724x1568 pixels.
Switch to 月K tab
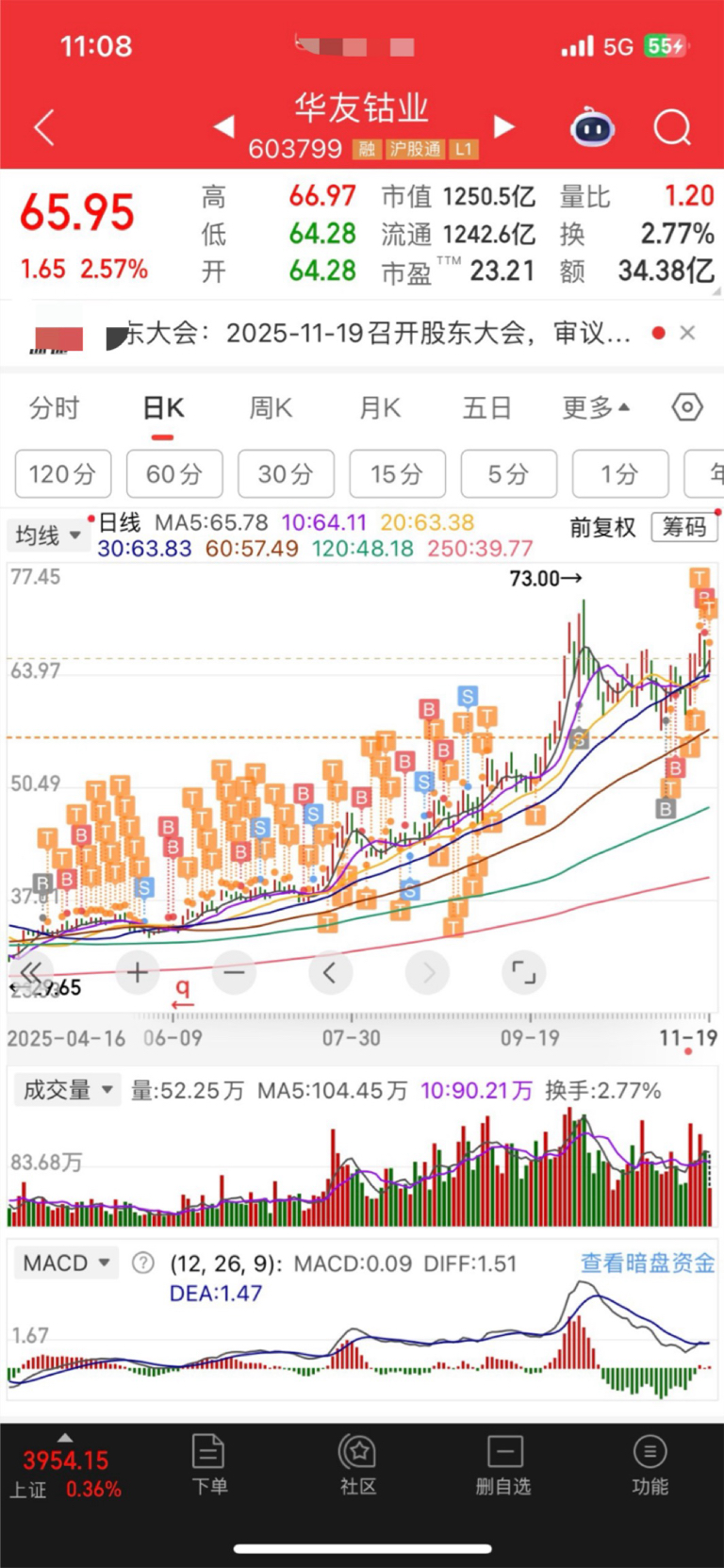coord(380,408)
